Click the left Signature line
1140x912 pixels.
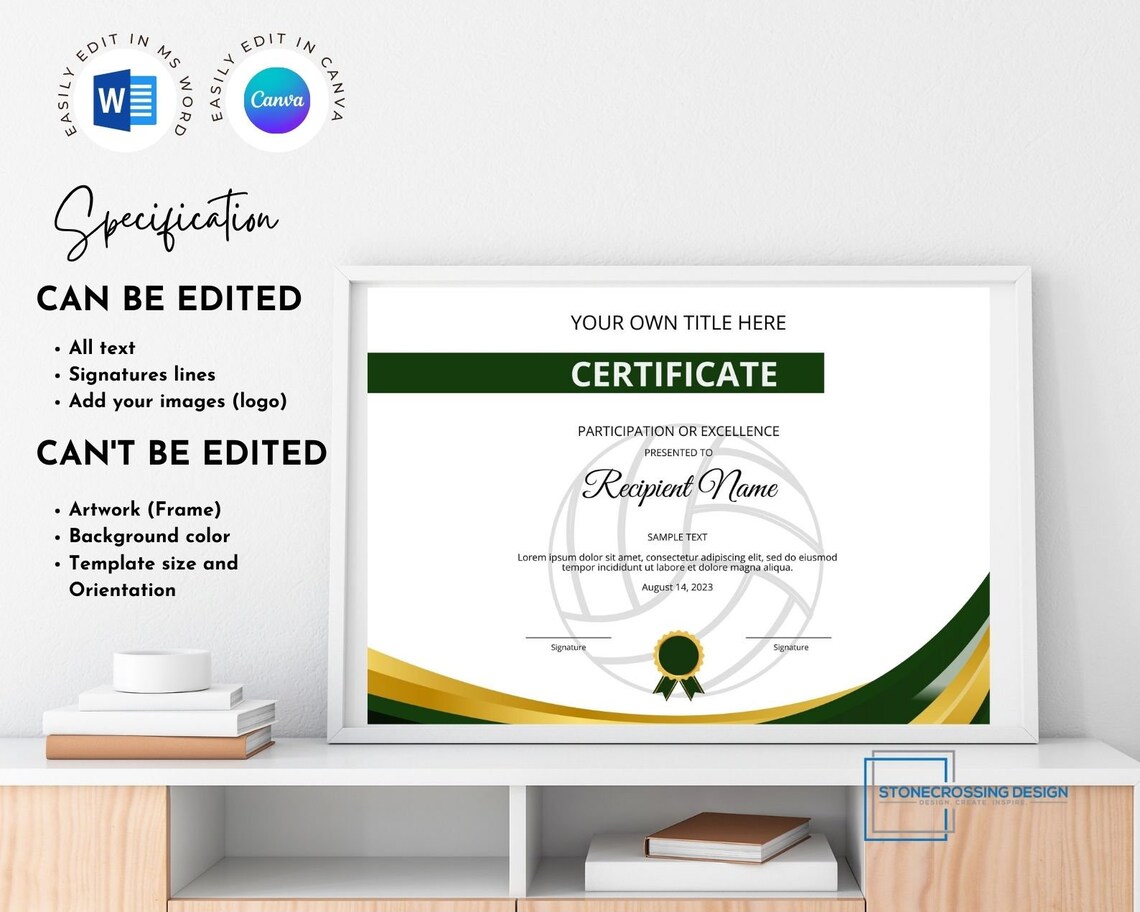pos(570,637)
